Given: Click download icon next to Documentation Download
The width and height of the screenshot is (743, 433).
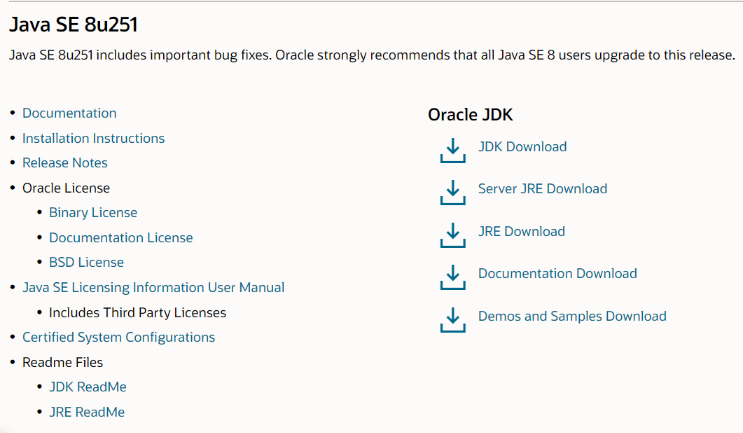Looking at the screenshot, I should click(x=453, y=276).
